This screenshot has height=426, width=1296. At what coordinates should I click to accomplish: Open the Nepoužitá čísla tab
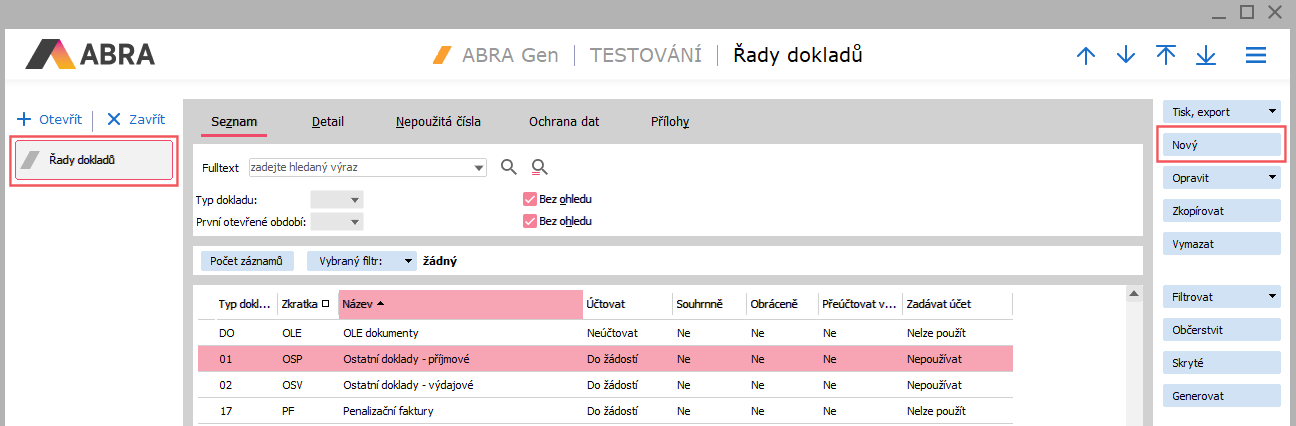coord(438,122)
